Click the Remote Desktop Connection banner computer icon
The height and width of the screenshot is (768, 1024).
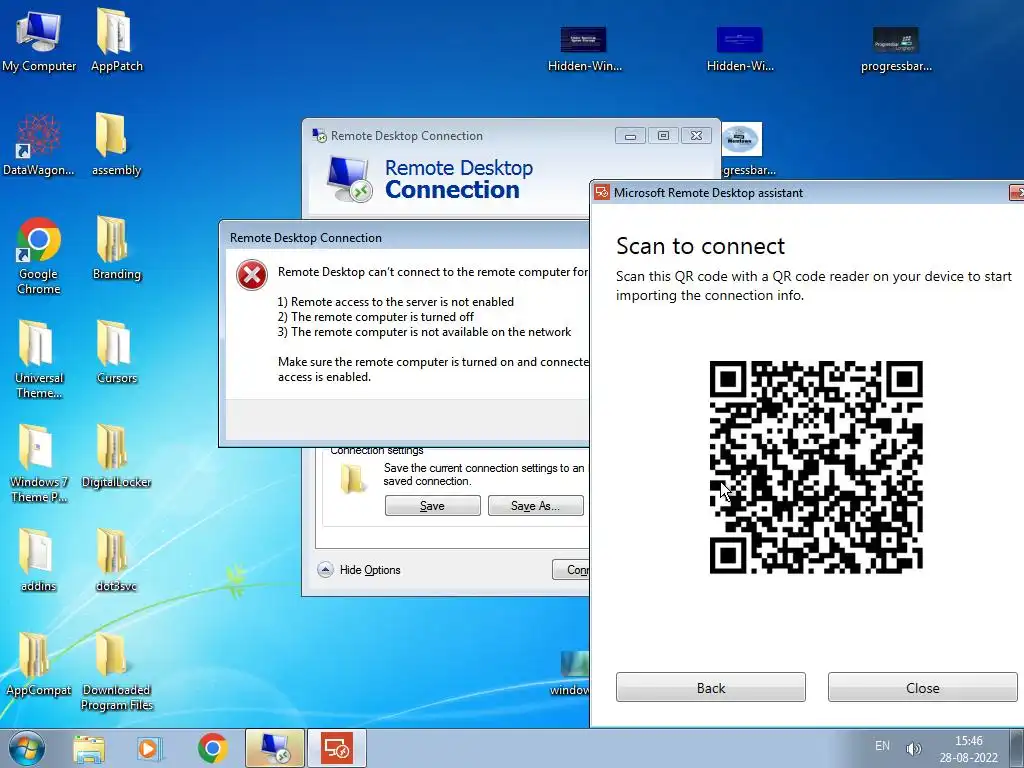pyautogui.click(x=349, y=178)
